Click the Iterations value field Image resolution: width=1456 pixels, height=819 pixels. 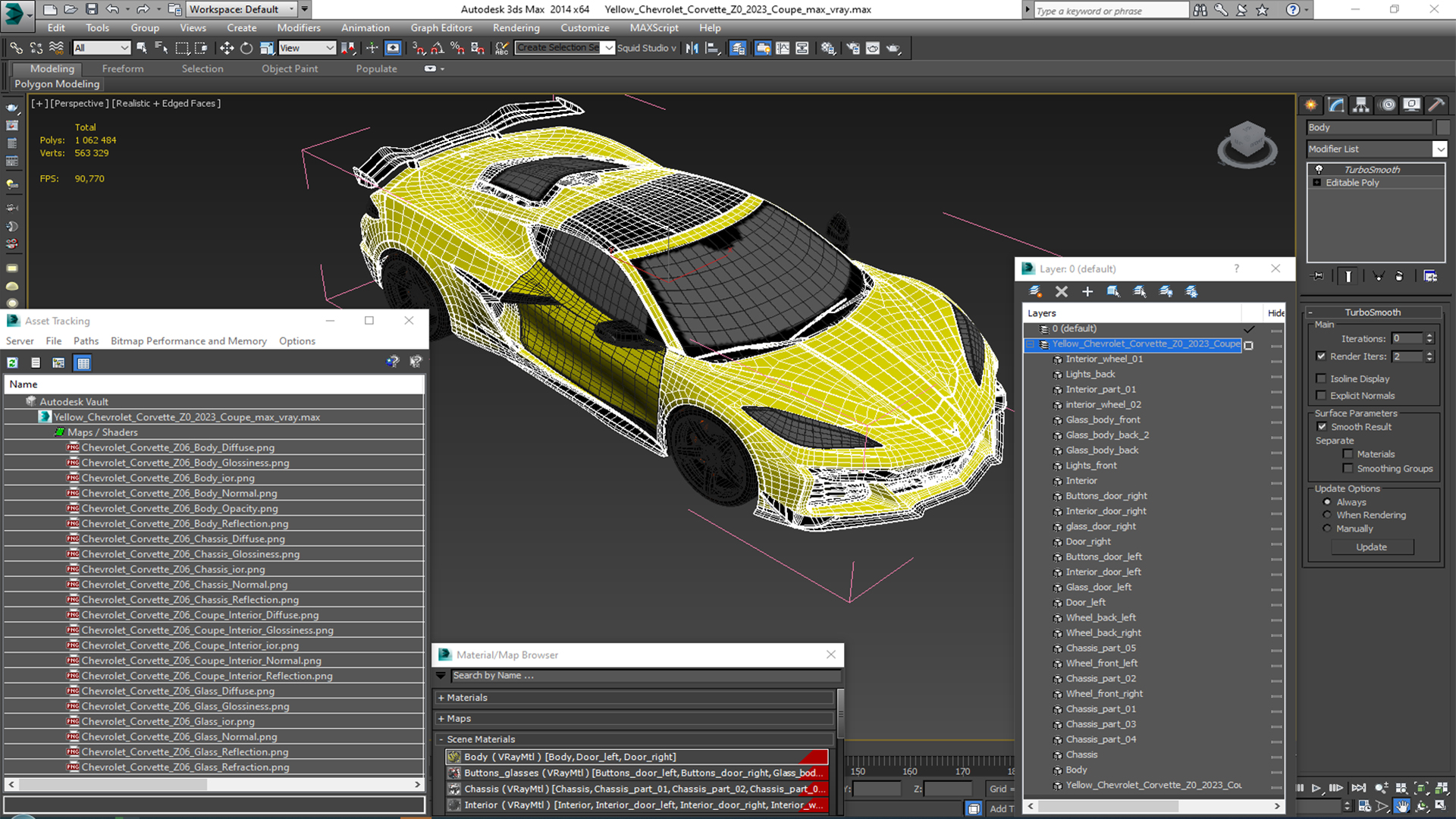(1407, 339)
